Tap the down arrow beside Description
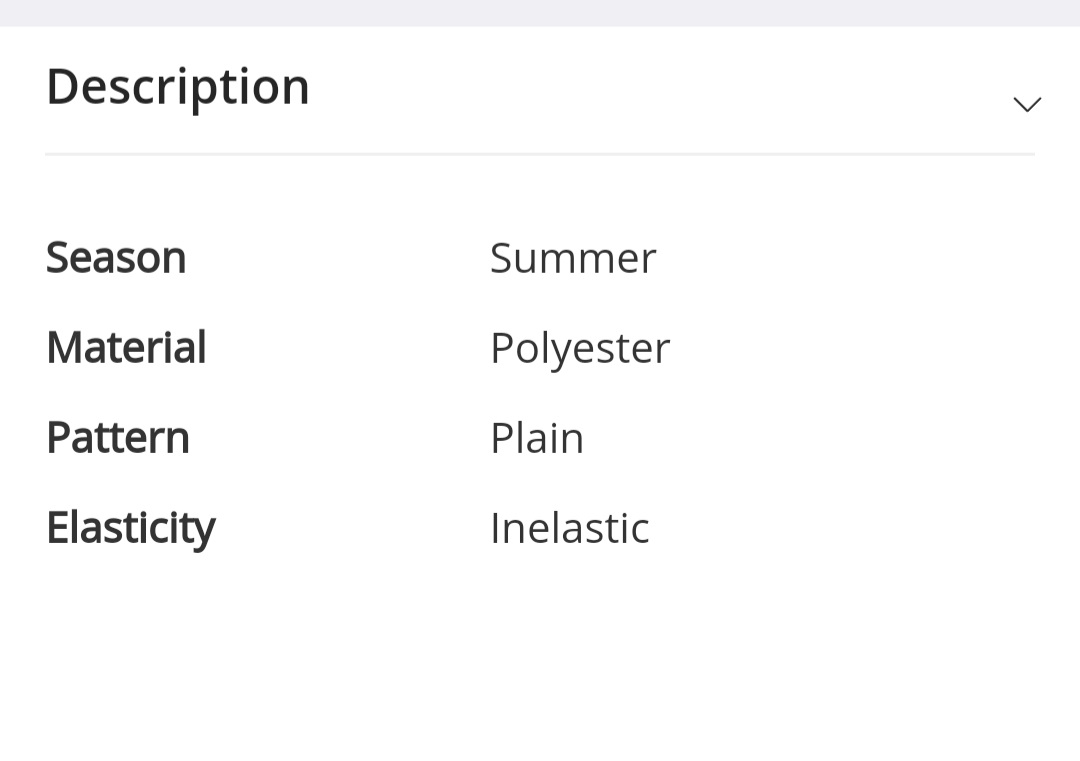Screen dimensions: 1080x761 [x=1027, y=104]
